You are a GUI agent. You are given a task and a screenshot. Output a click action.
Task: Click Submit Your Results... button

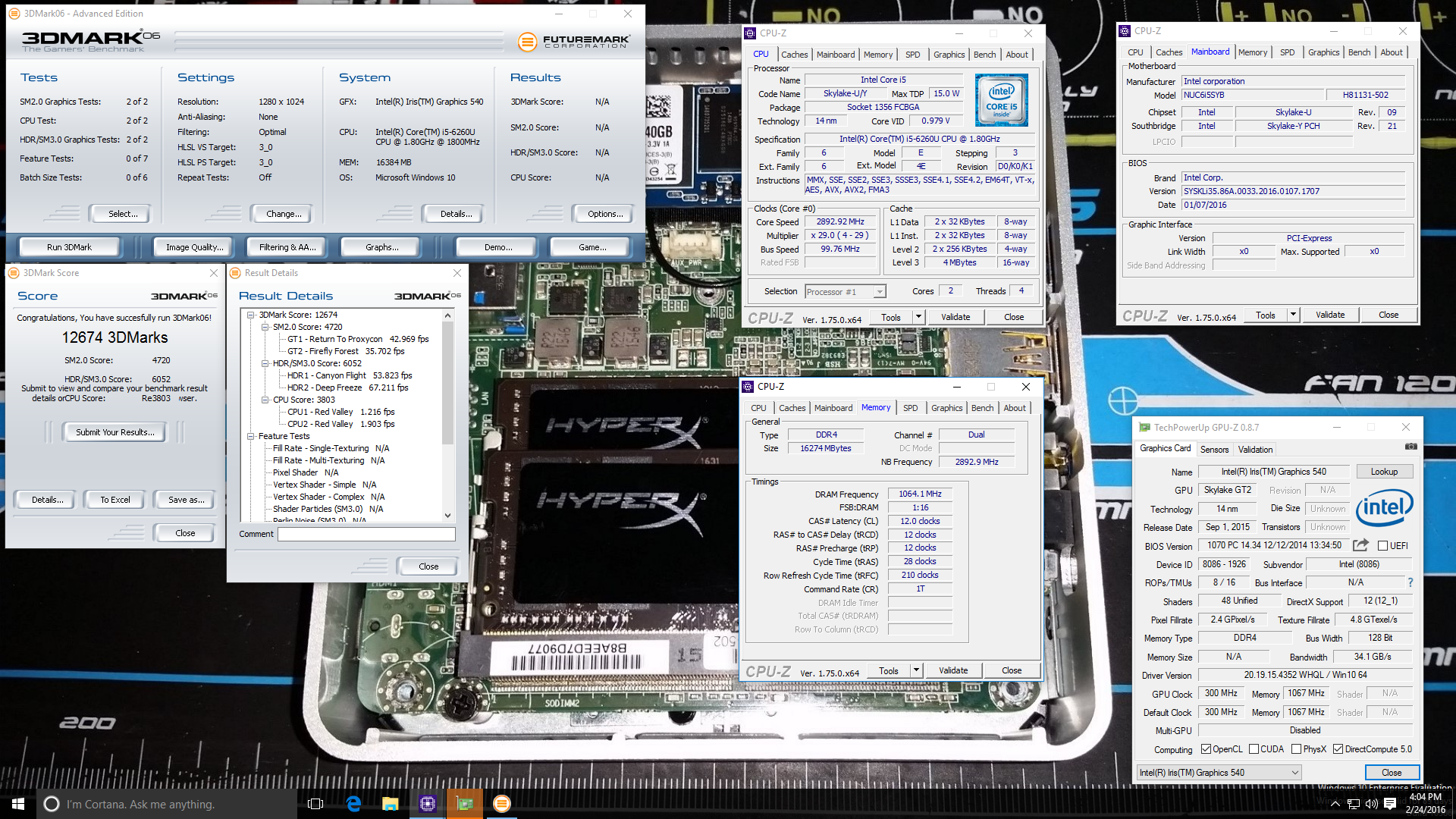[x=115, y=432]
